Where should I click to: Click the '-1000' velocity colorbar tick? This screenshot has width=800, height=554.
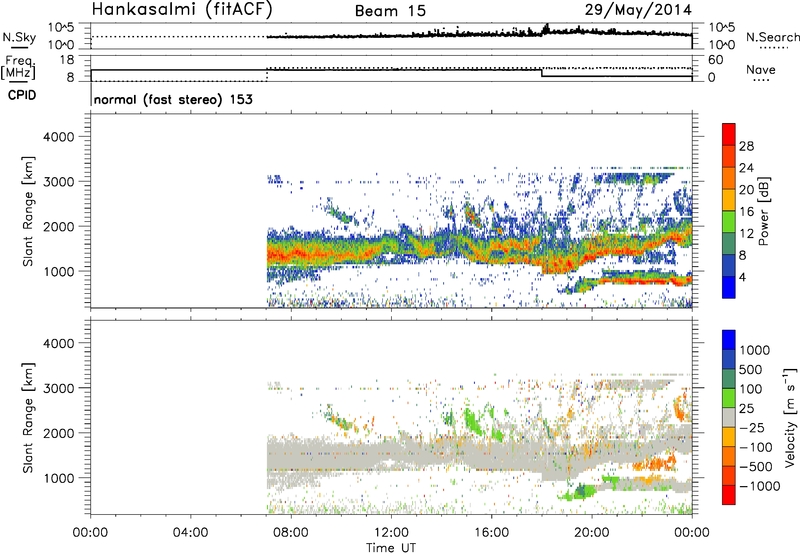point(759,486)
